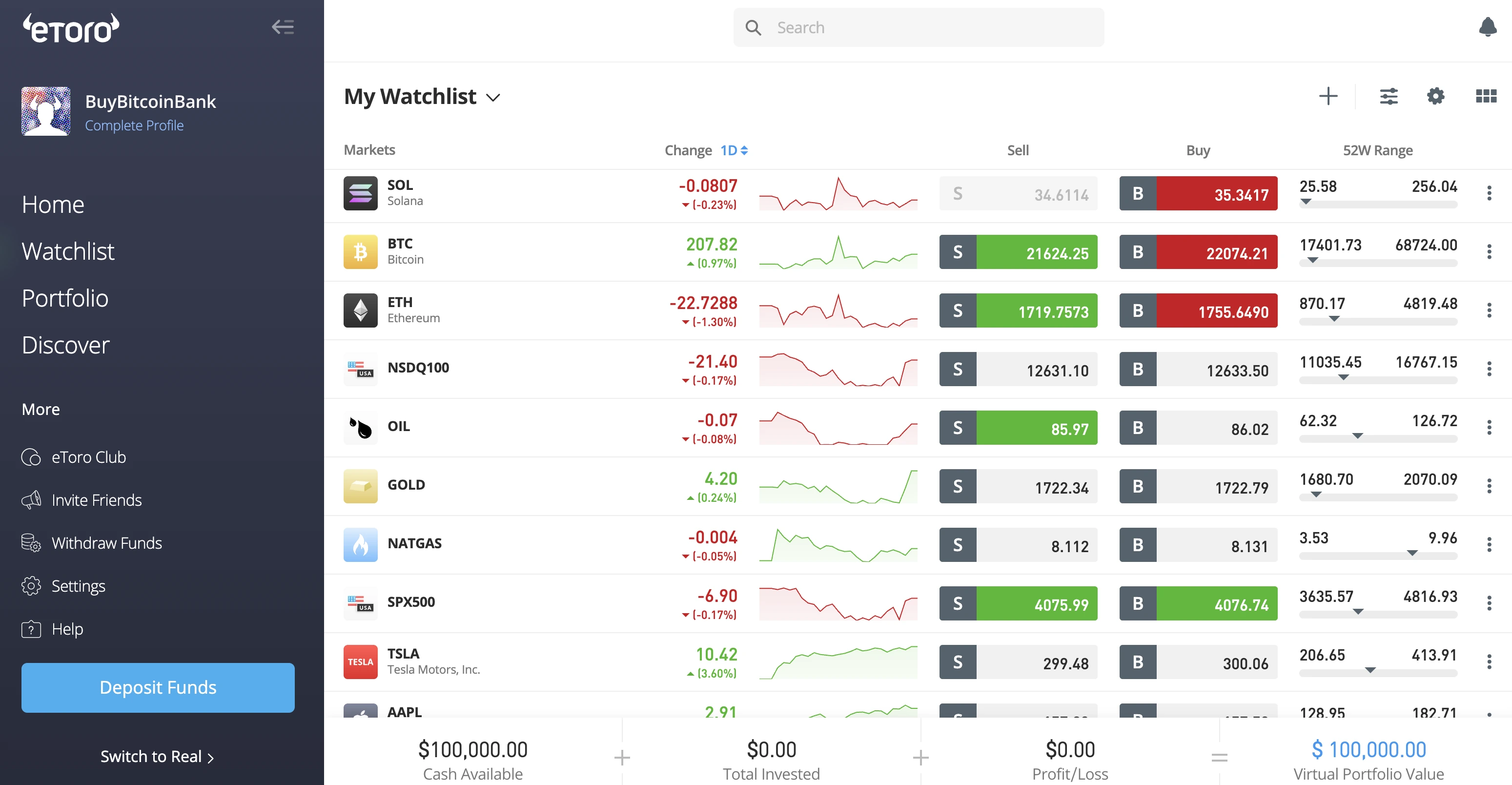Buy SOL at 35.3417
Screen dimensions: 1512x785
tap(1199, 193)
